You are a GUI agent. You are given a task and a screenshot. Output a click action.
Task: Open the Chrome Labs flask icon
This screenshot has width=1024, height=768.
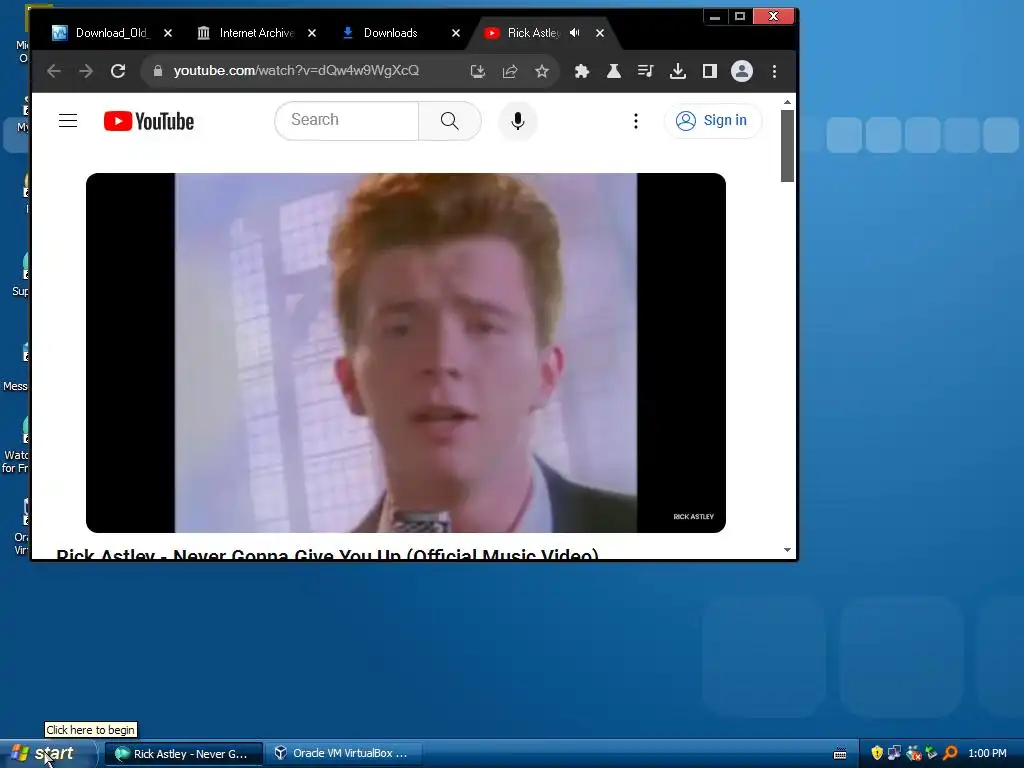pos(613,71)
